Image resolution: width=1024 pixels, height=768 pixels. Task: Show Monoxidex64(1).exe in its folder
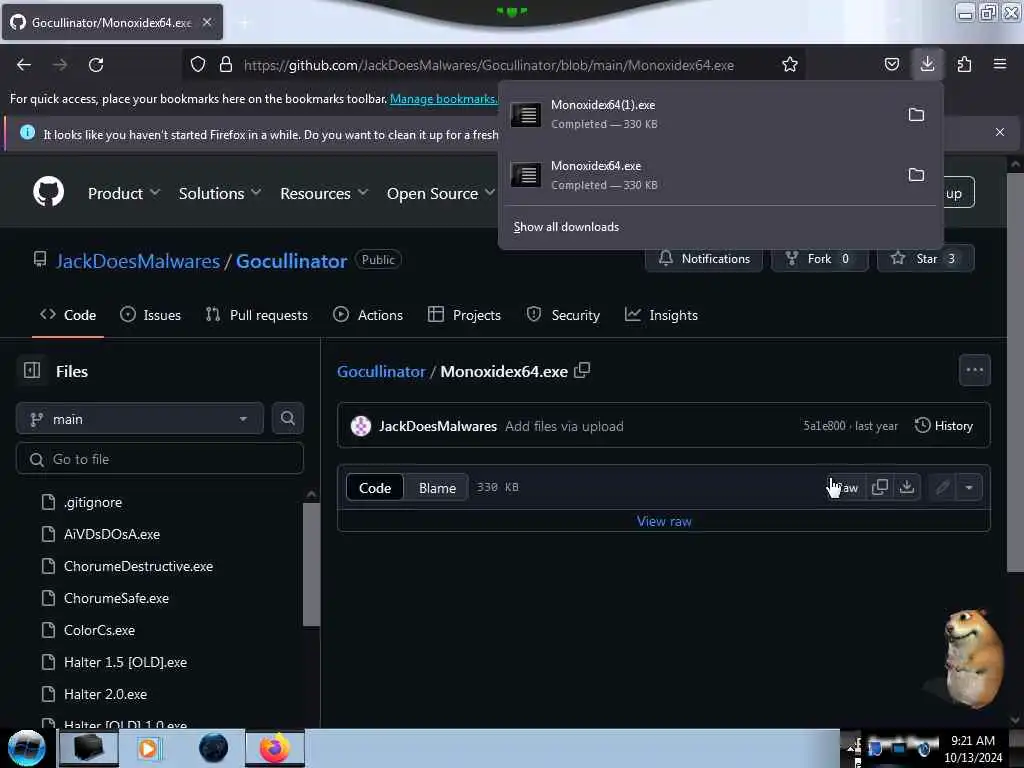pos(916,115)
